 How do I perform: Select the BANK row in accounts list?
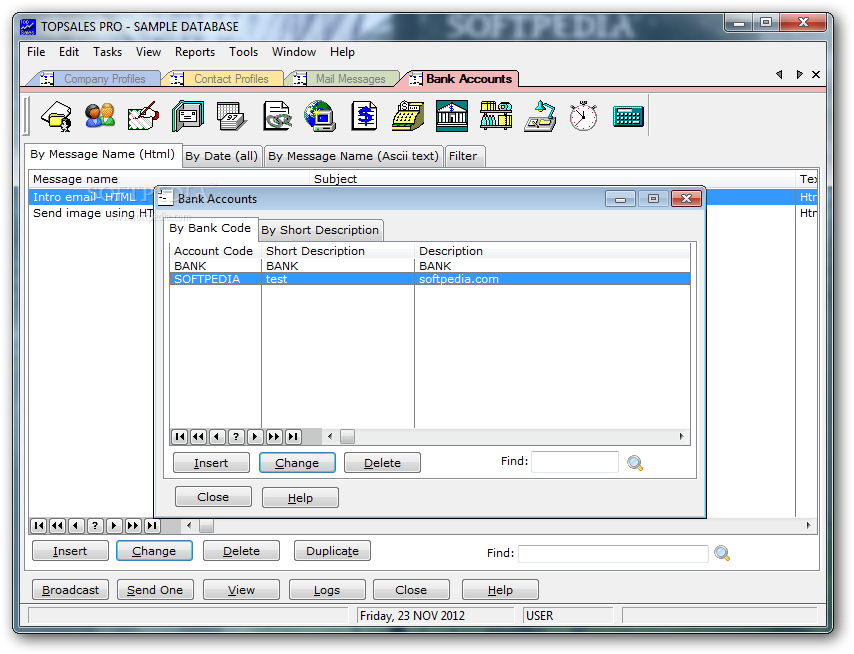(430, 266)
